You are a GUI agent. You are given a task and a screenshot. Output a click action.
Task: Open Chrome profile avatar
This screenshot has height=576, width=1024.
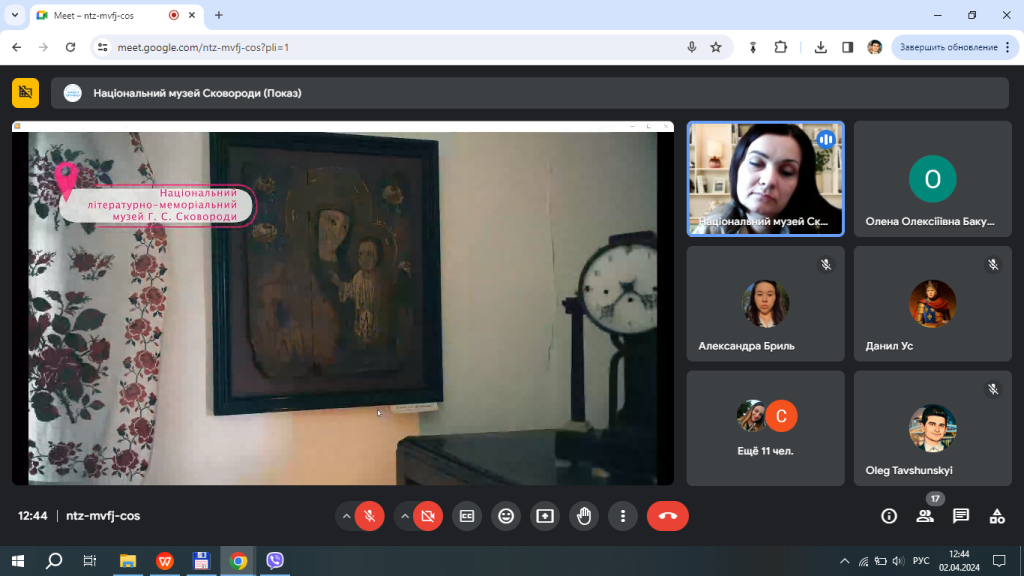(874, 47)
